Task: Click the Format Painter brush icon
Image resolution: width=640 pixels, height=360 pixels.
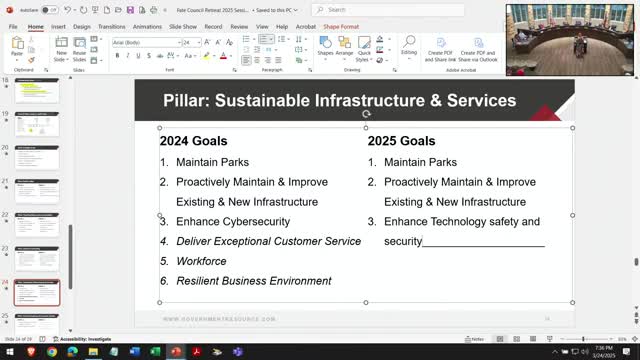Action: (x=31, y=60)
